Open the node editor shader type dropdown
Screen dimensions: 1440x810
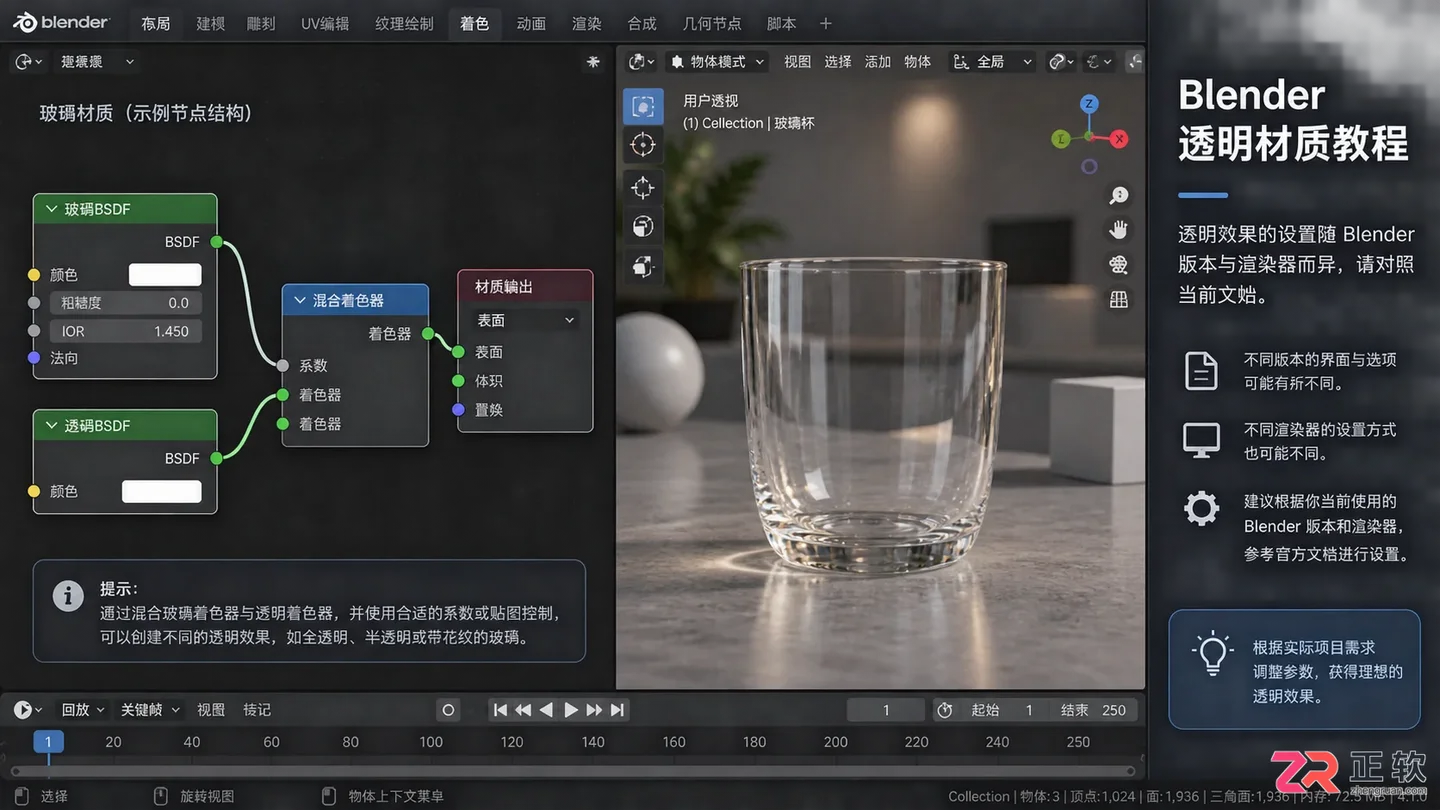pos(95,62)
